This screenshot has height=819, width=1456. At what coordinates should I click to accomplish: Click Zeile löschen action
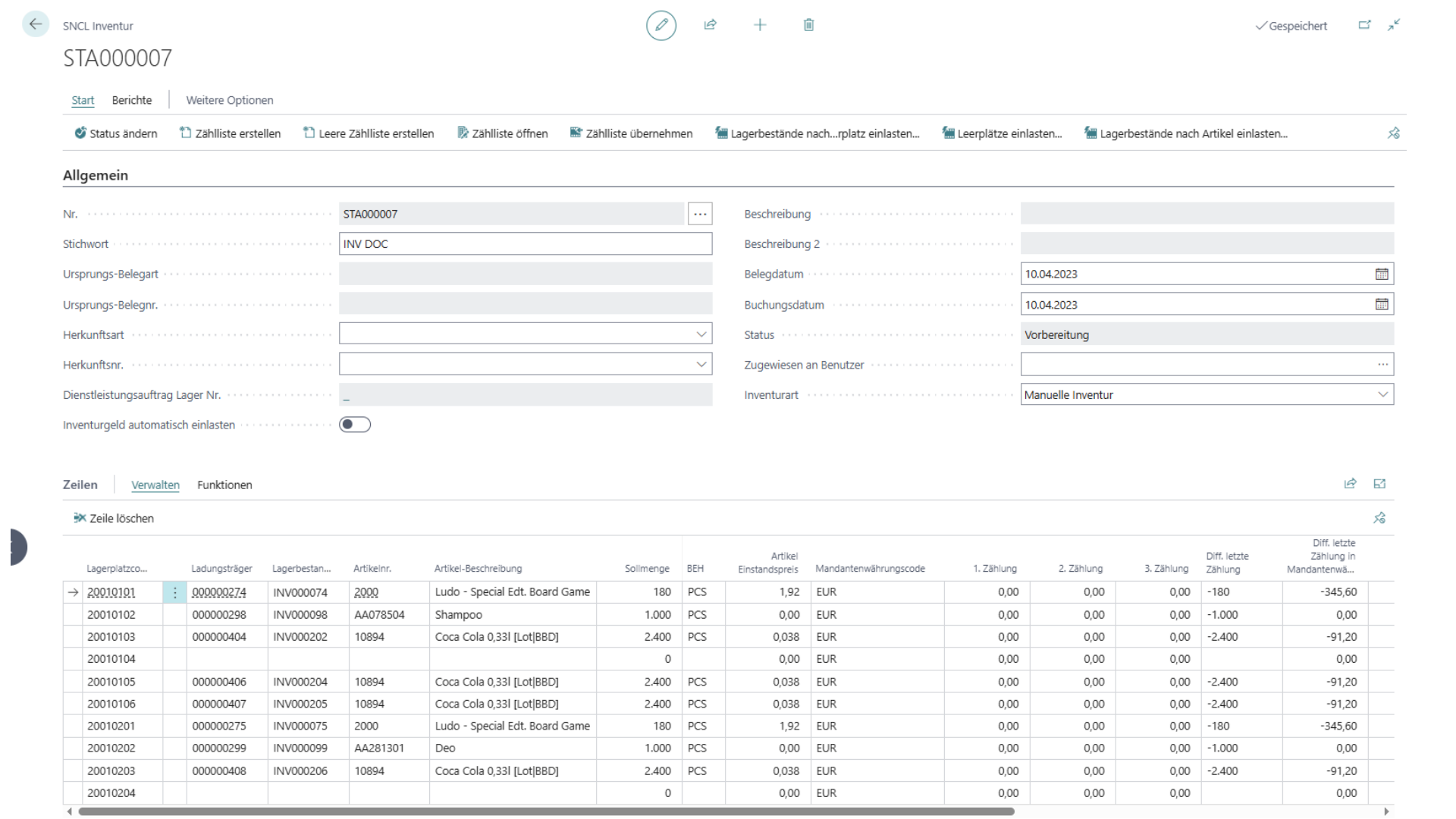(114, 519)
